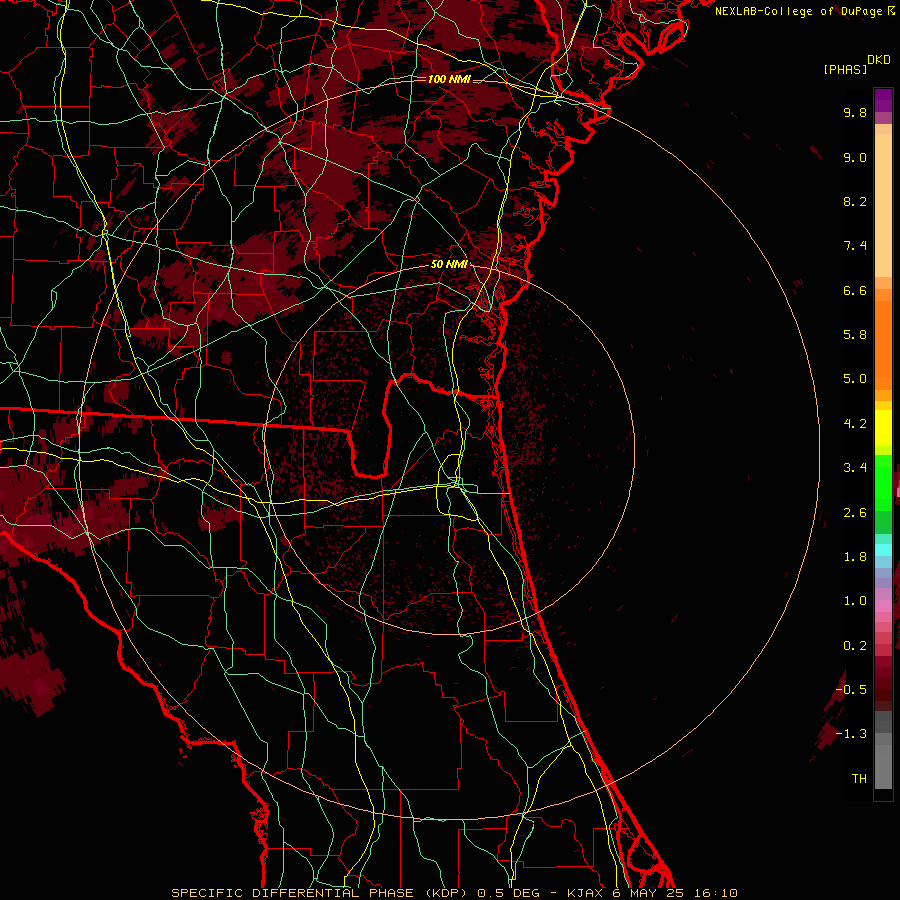Click the DKD label above the color scale
Screen dimensions: 900x900
tap(879, 60)
